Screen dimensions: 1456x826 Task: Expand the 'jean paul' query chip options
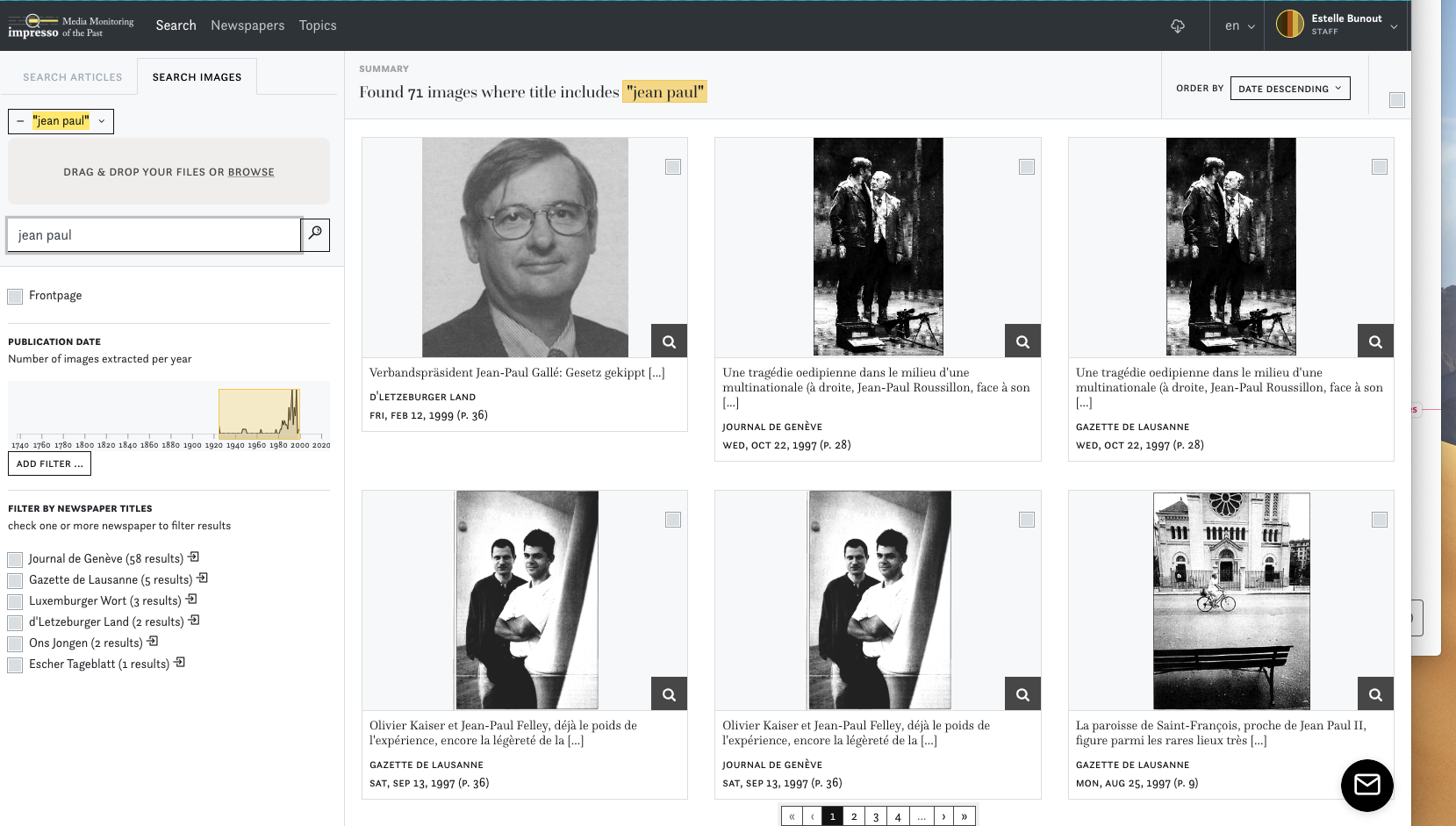click(x=102, y=121)
